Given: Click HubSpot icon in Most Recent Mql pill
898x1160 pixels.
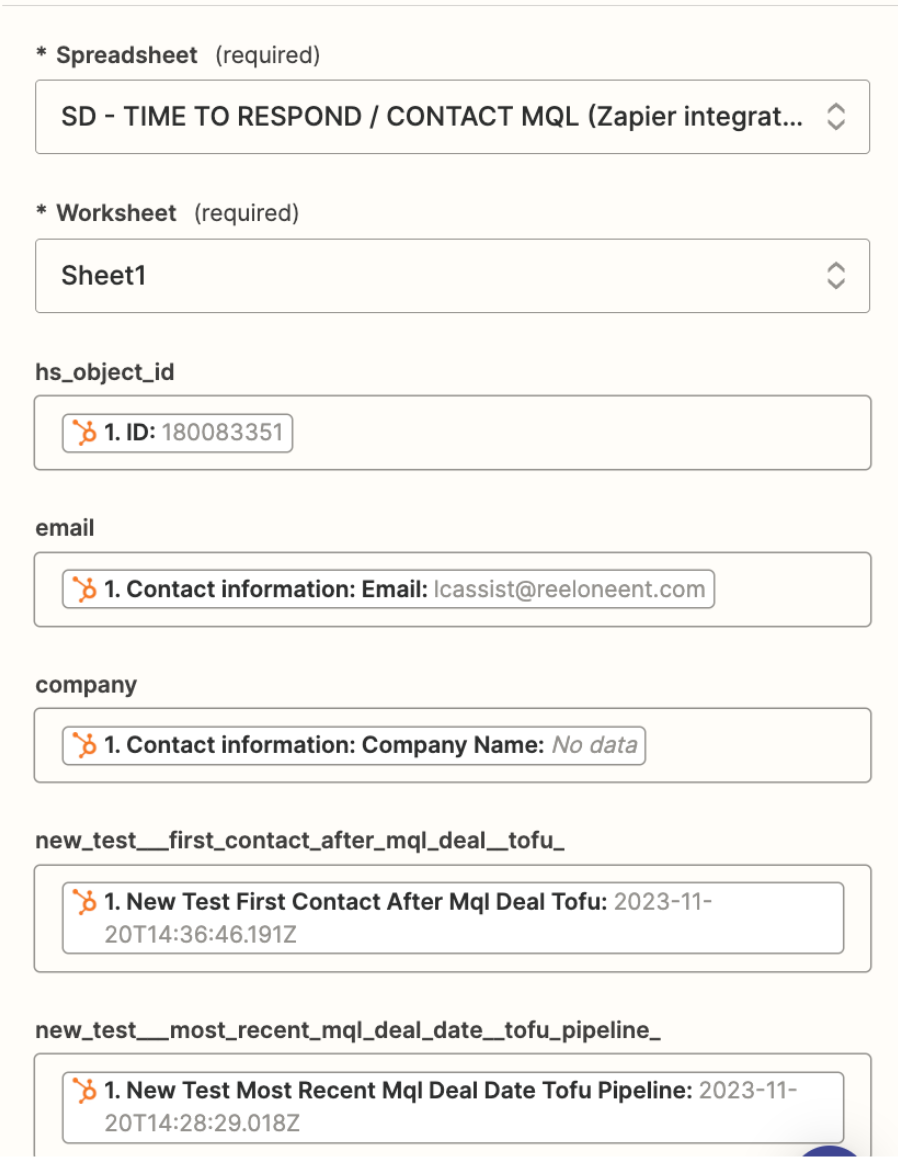Looking at the screenshot, I should pos(85,1091).
